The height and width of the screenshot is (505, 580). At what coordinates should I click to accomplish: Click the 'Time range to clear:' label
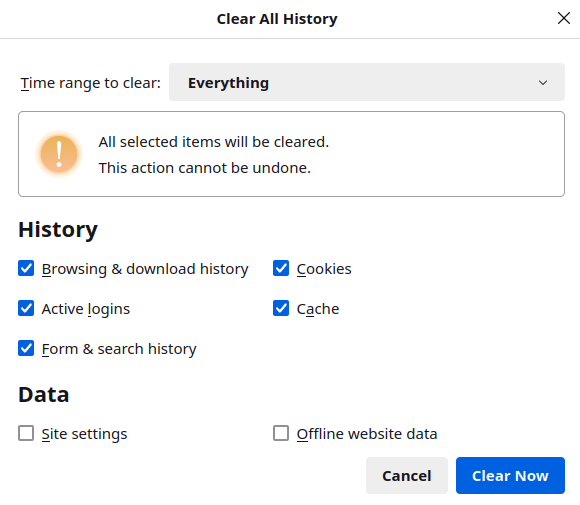(x=91, y=83)
